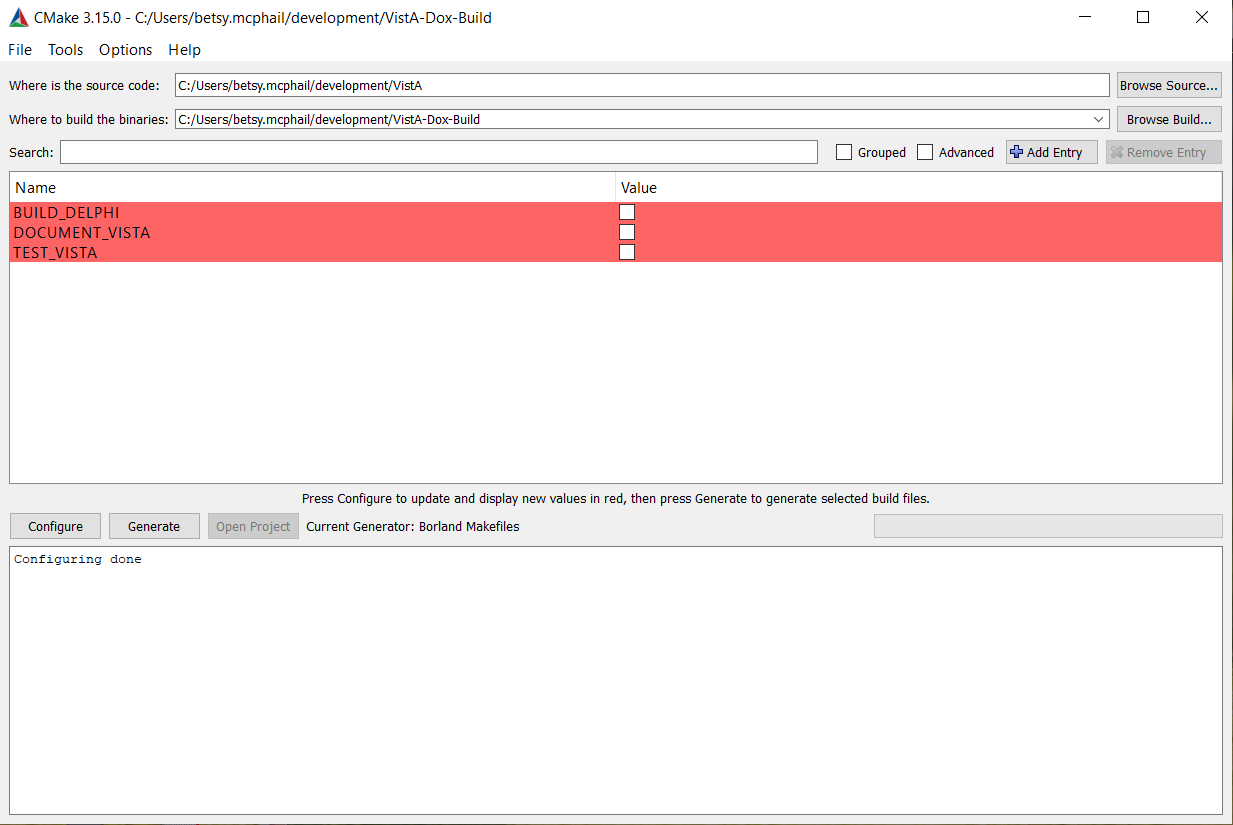Enable the BUILD_DELPHI checkbox
This screenshot has height=825, width=1233.
[627, 212]
